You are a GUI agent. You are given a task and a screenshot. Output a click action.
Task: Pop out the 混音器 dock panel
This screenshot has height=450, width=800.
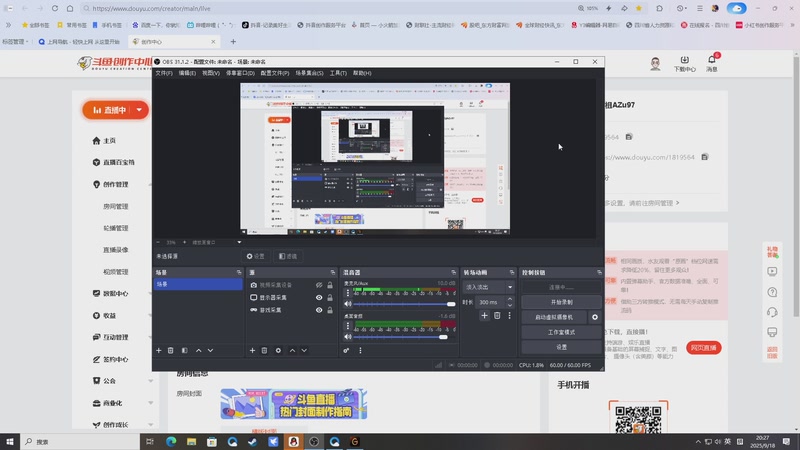(453, 272)
